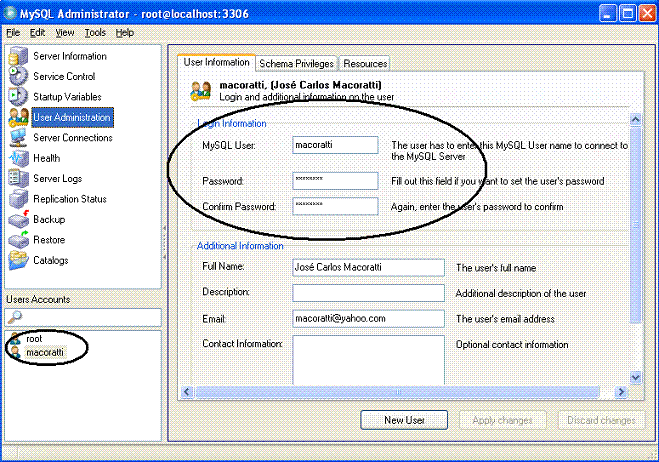The width and height of the screenshot is (659, 462).
Task: Click the New User button
Action: coord(404,420)
